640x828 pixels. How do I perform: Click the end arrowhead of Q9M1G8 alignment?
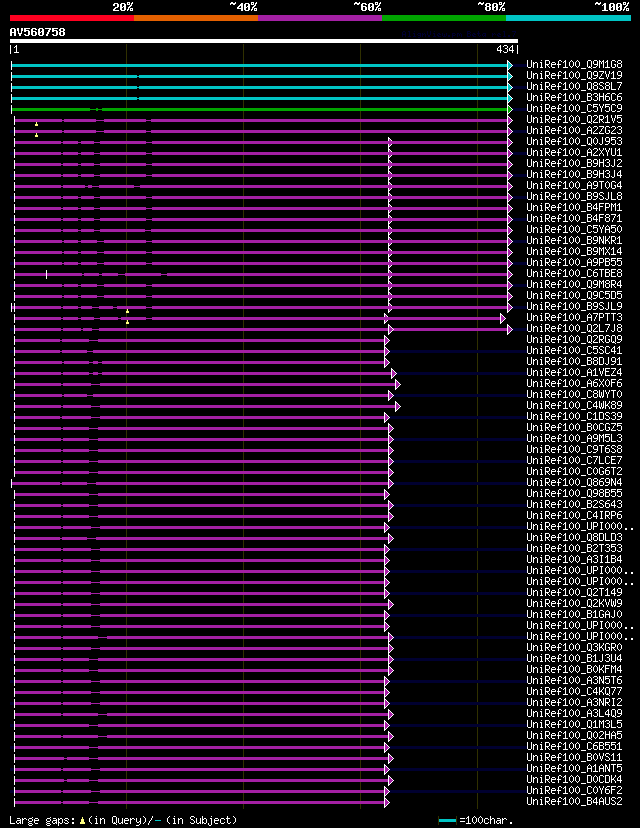click(x=510, y=65)
